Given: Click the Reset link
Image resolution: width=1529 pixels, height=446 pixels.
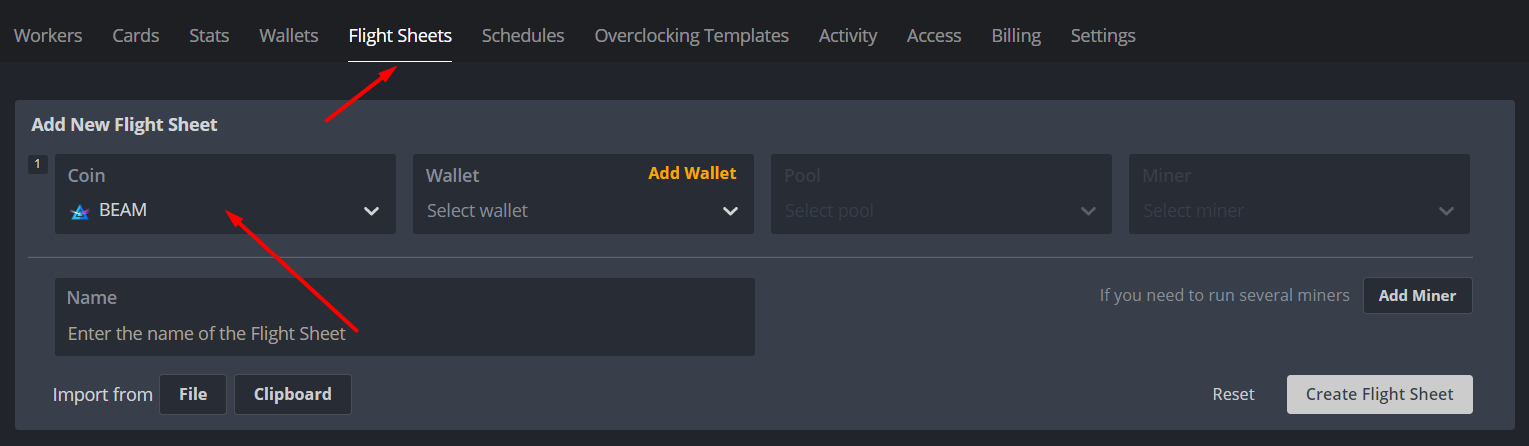Looking at the screenshot, I should [1233, 394].
